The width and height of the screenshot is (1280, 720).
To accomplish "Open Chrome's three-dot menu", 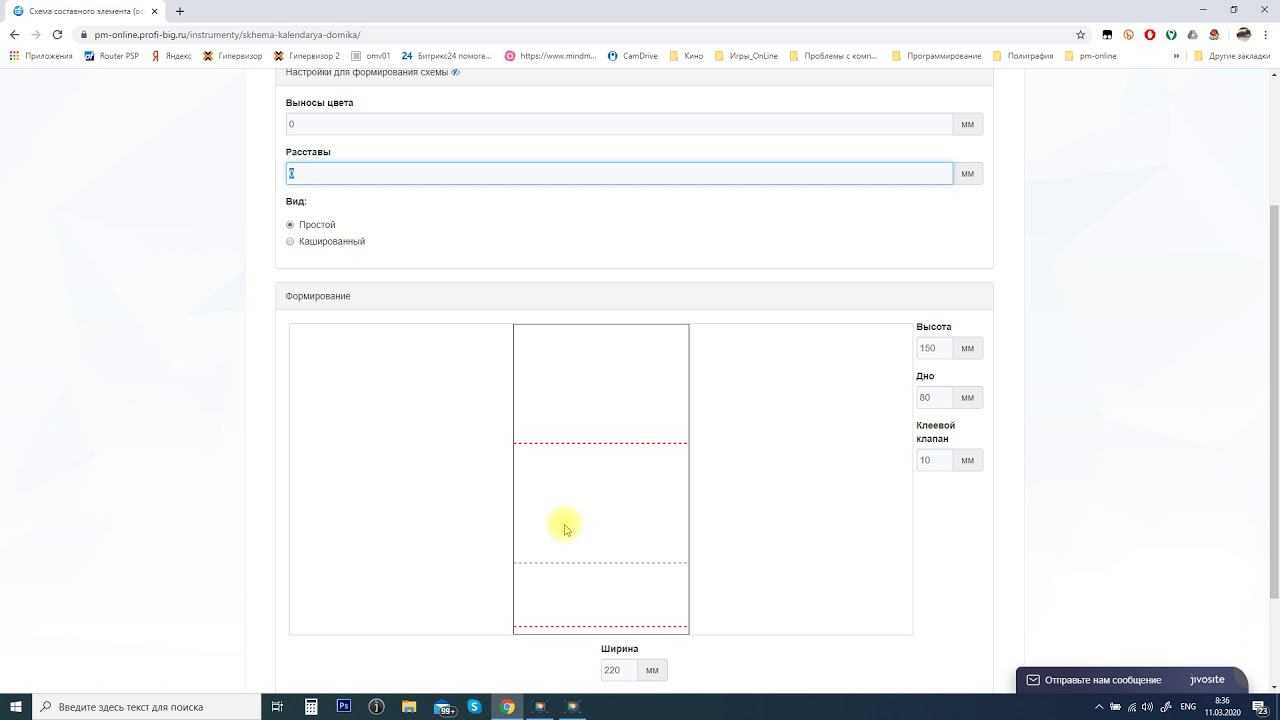I will (1266, 34).
